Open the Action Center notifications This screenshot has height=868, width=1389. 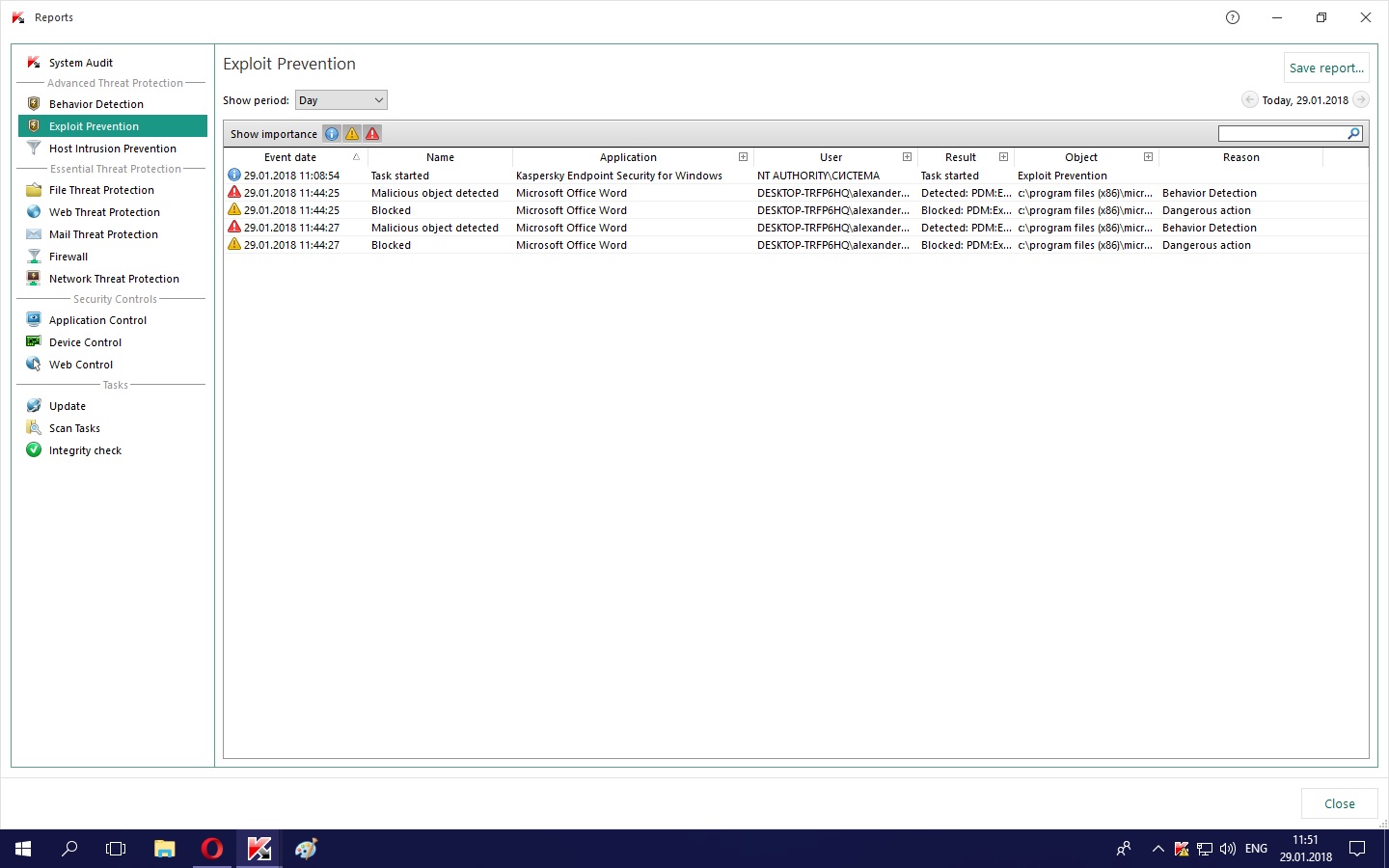[1357, 849]
